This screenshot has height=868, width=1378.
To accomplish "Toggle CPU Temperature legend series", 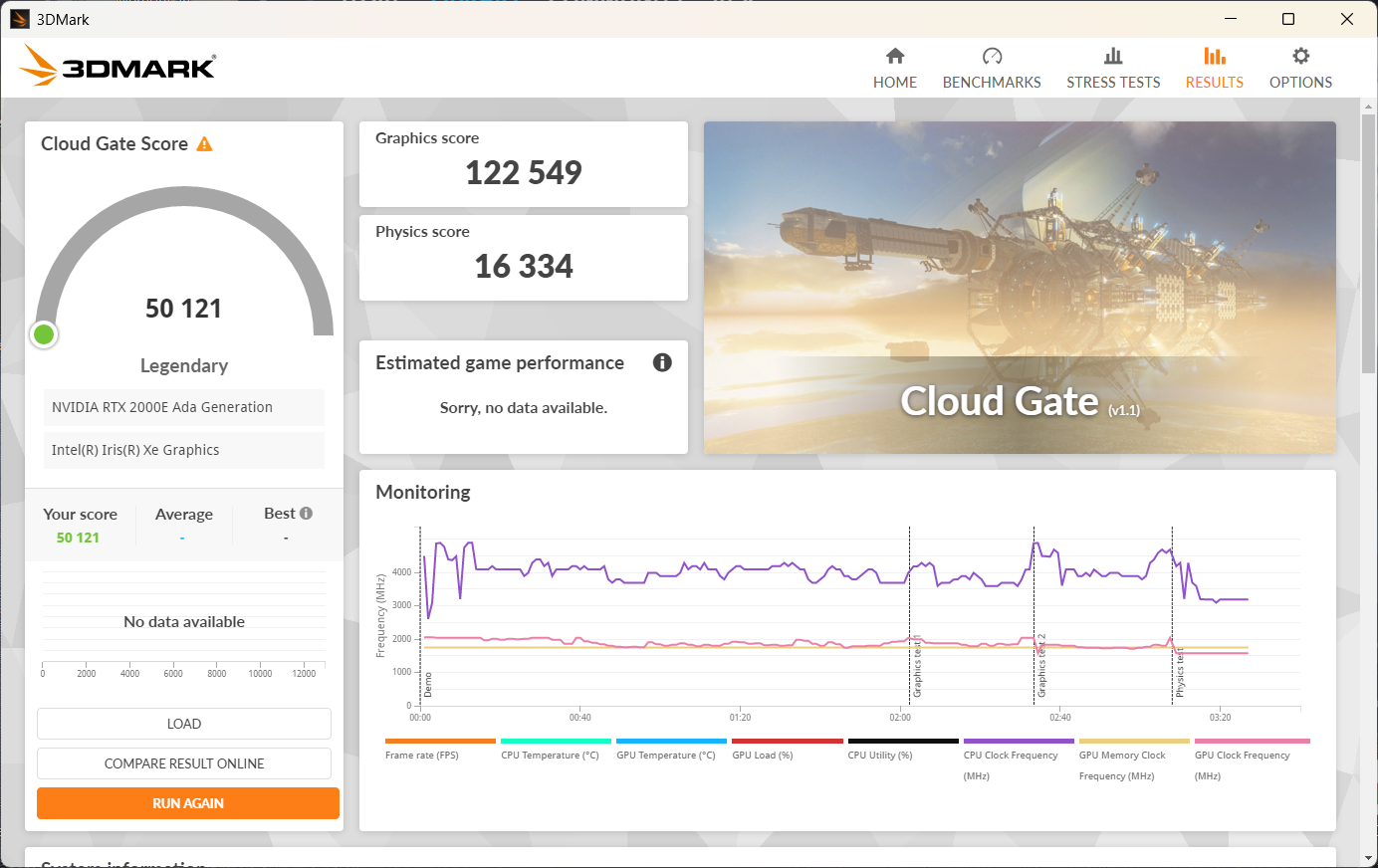I will [550, 756].
